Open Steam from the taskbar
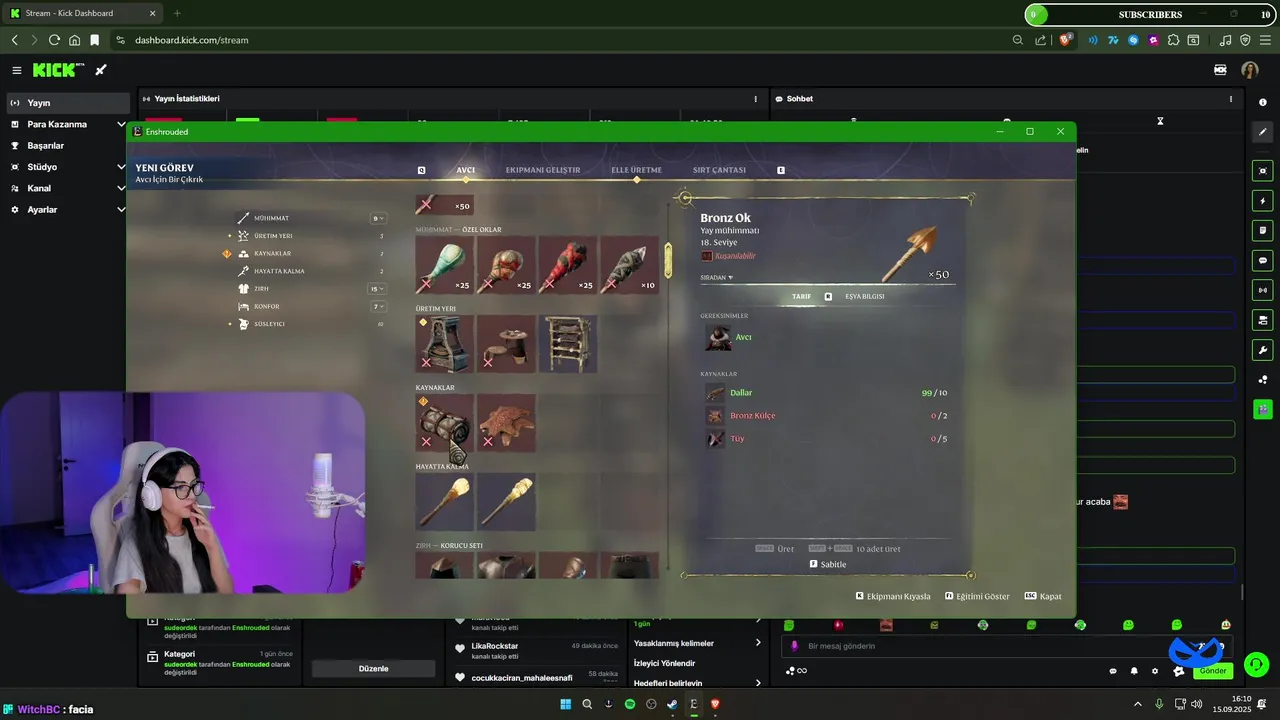 point(672,704)
